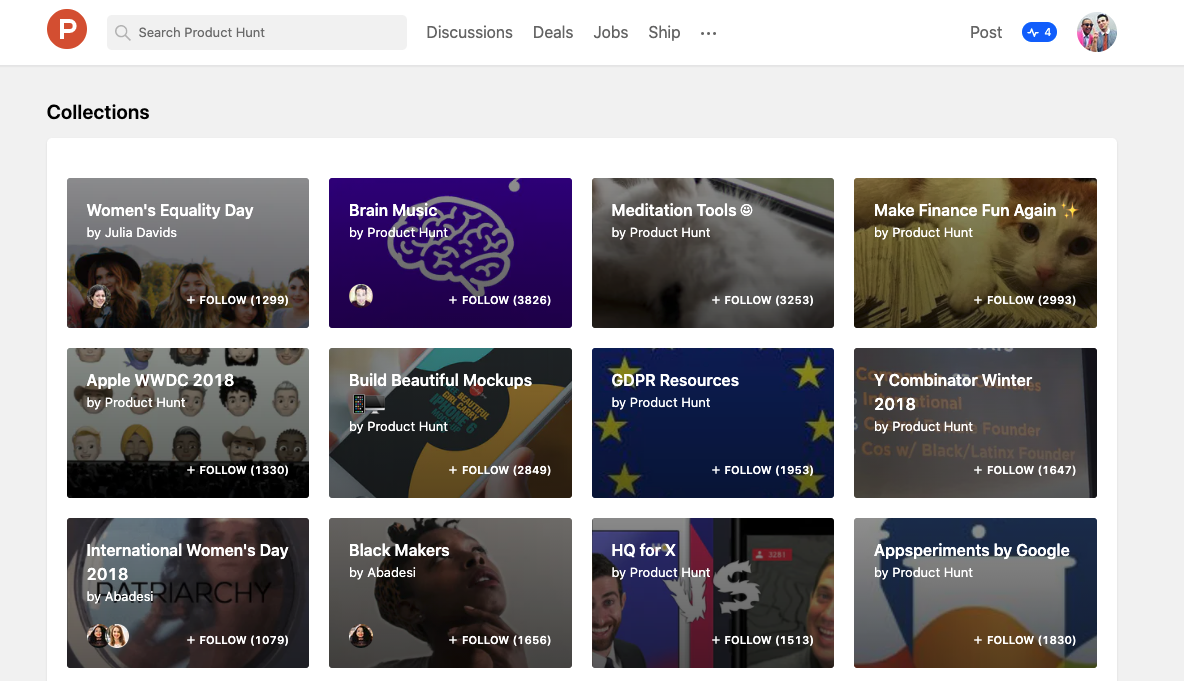Open the Deals page
This screenshot has width=1184, height=681.
tap(553, 32)
